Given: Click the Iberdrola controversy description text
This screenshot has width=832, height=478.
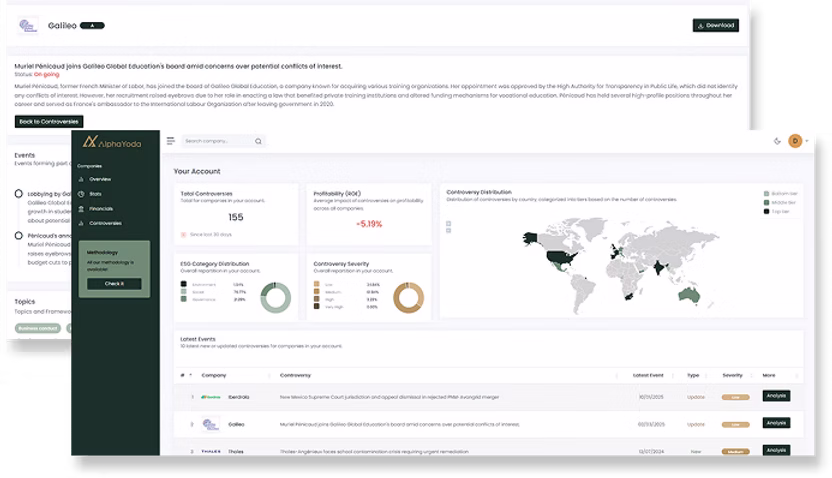Looking at the screenshot, I should click(389, 397).
